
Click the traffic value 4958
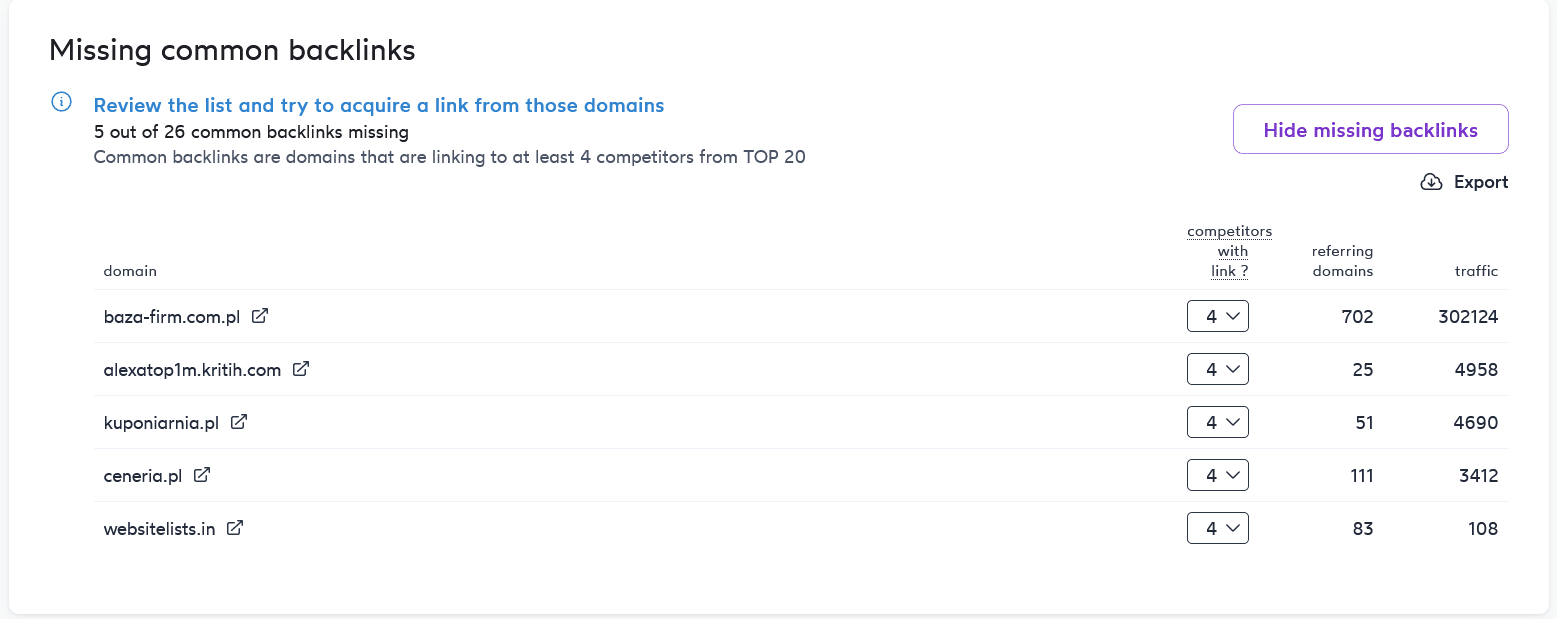1476,370
